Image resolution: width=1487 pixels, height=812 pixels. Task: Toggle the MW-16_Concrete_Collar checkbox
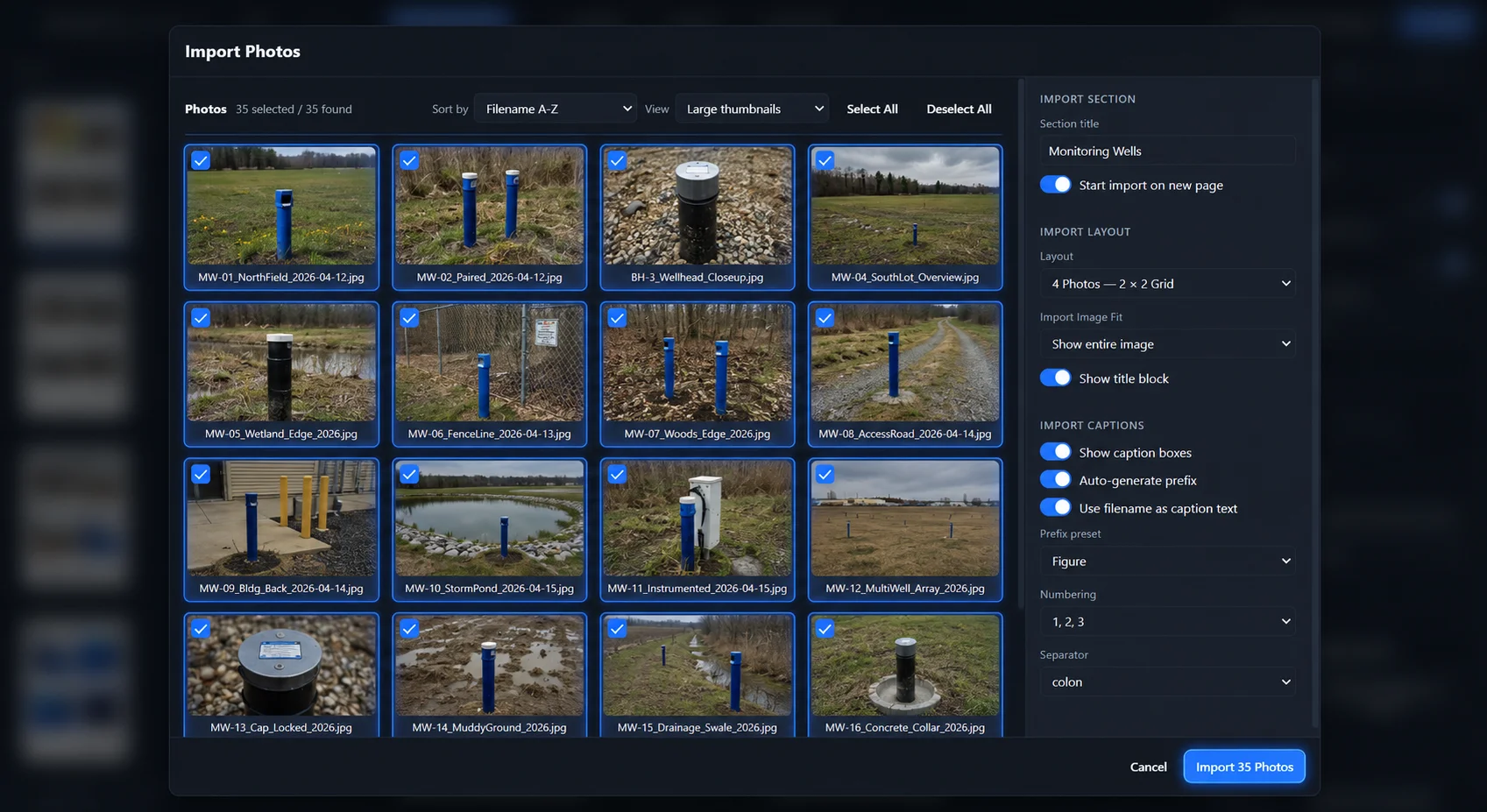[825, 628]
